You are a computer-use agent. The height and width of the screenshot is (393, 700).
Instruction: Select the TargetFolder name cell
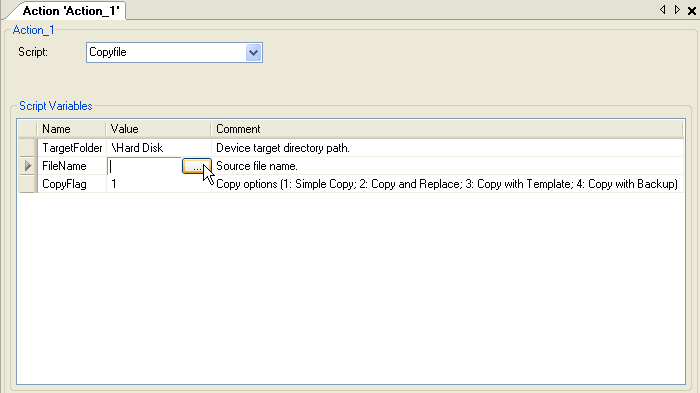pos(72,148)
